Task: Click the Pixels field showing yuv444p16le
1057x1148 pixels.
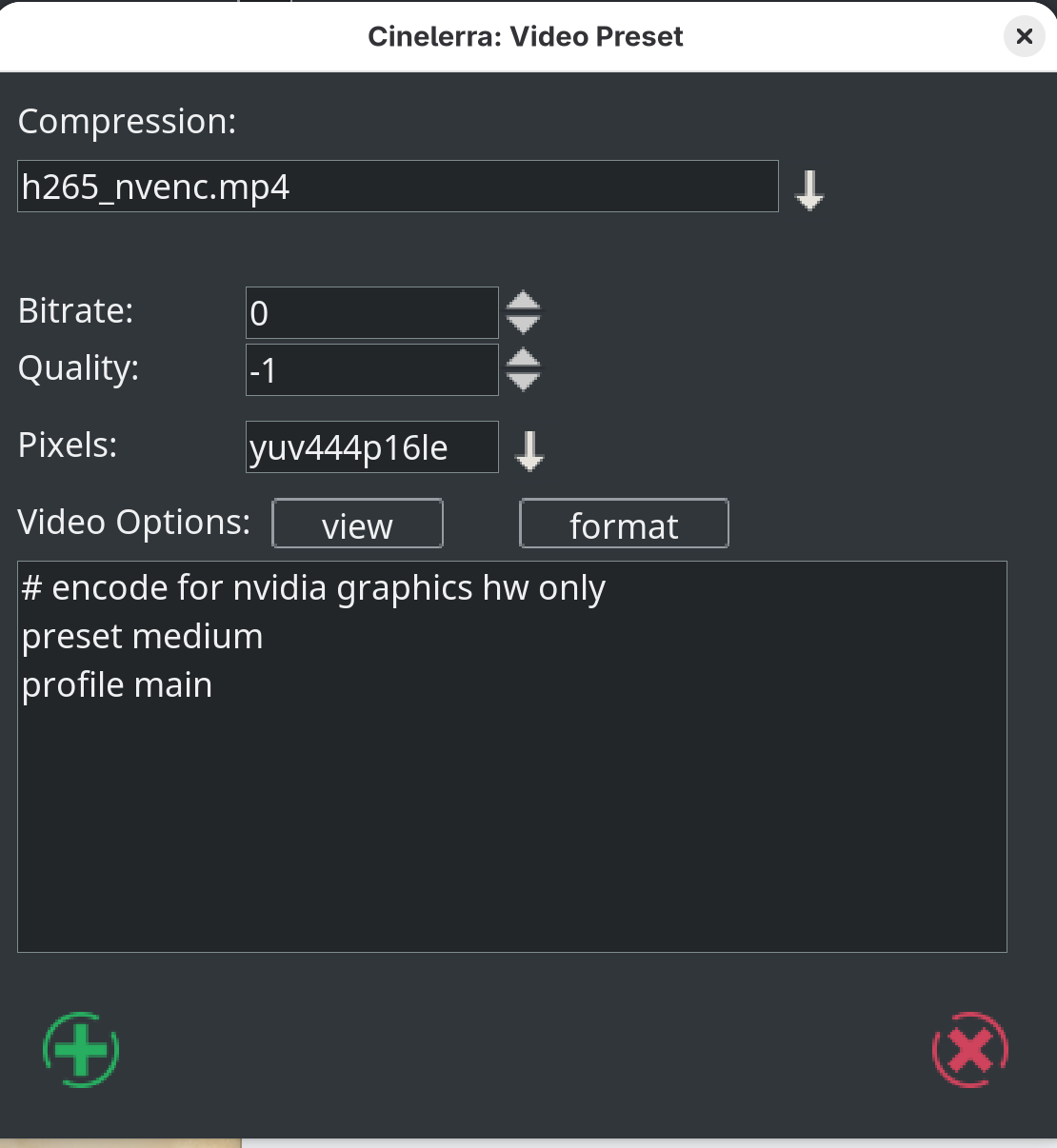Action: pyautogui.click(x=371, y=447)
